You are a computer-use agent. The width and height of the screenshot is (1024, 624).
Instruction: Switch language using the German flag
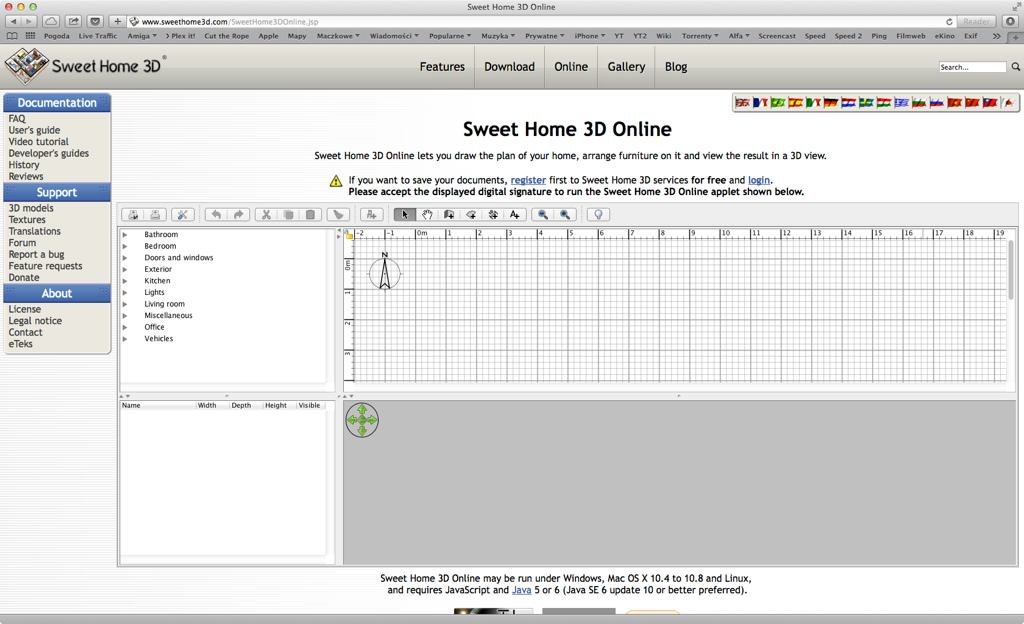[831, 103]
